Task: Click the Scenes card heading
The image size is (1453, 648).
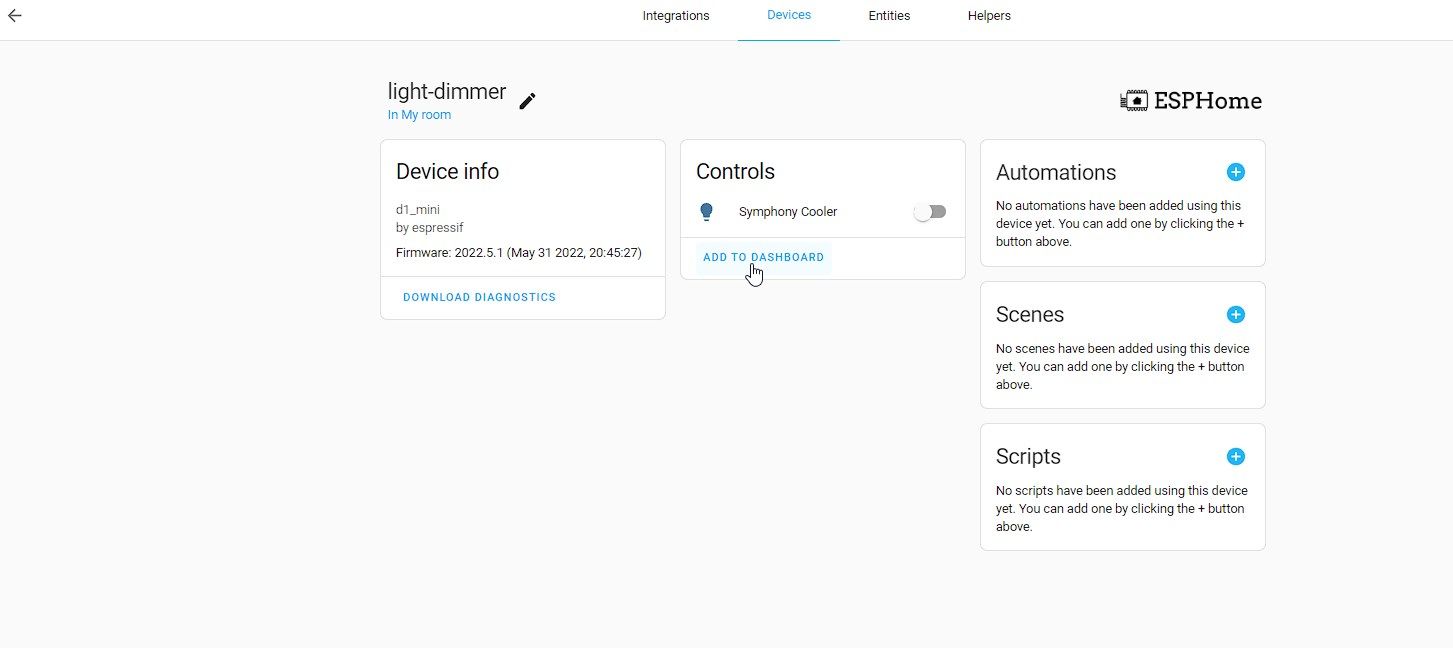Action: (x=1029, y=314)
